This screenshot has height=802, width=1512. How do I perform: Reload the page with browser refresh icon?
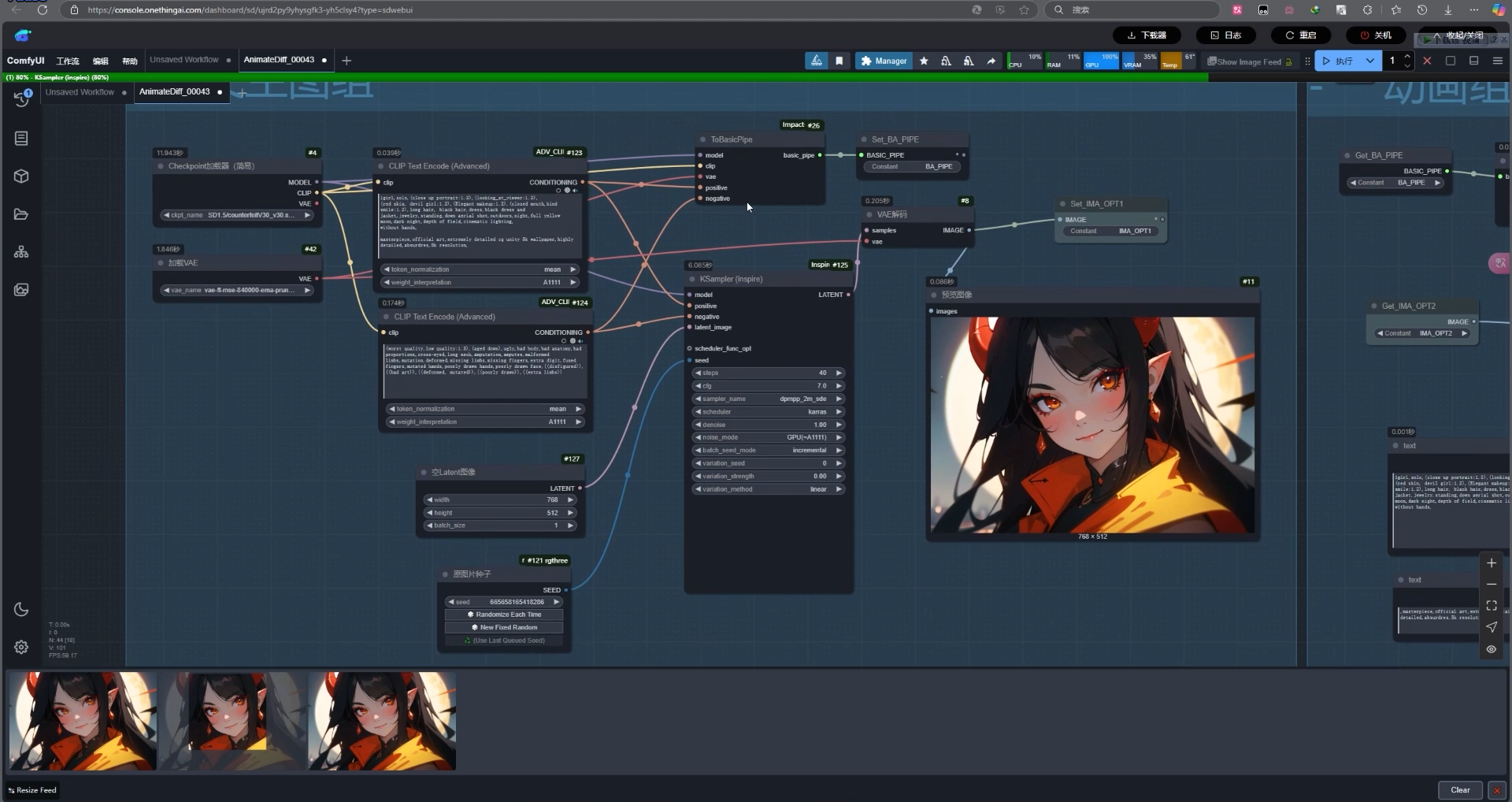pos(43,9)
